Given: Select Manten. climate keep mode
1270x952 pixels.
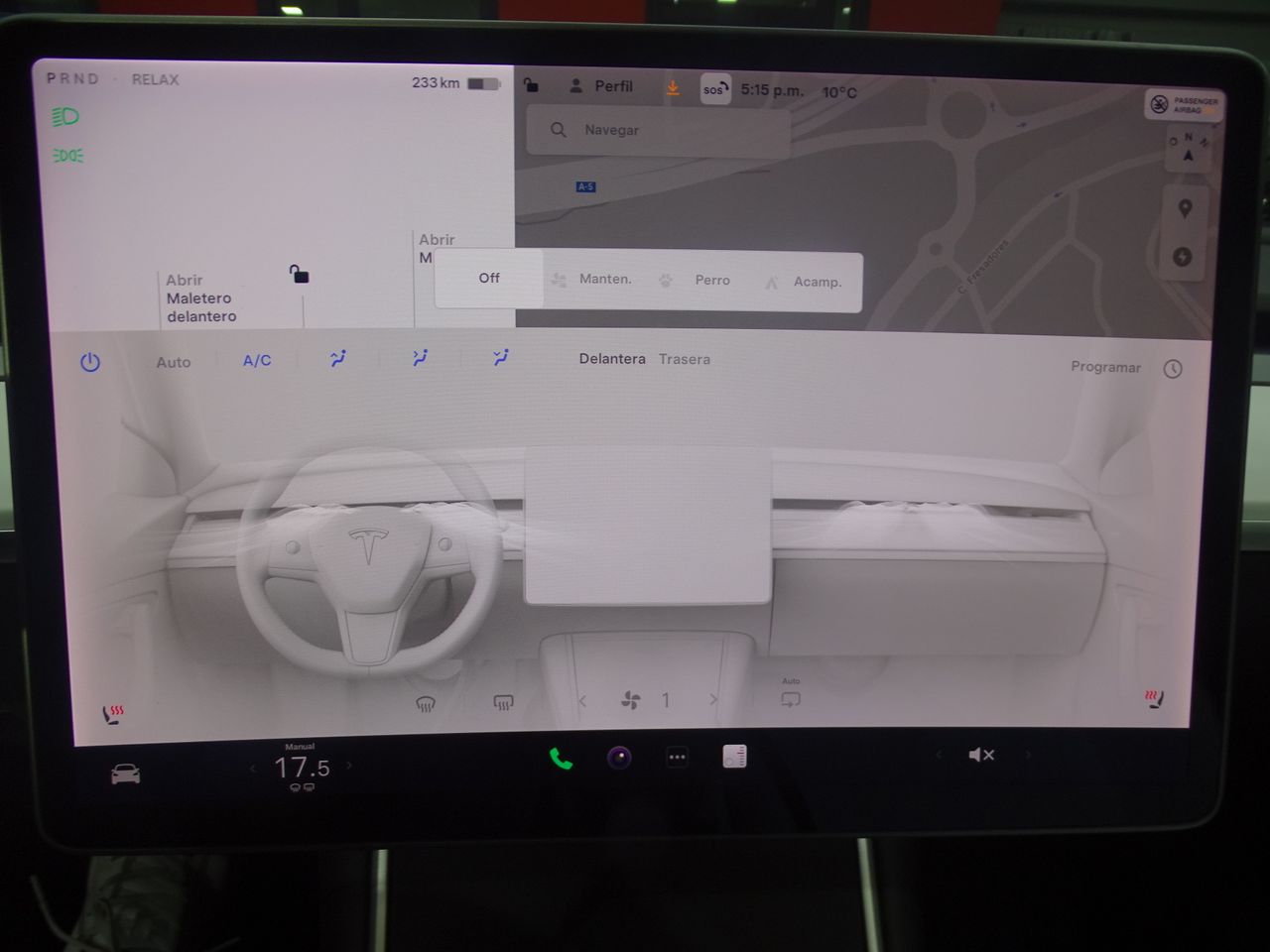Looking at the screenshot, I should click(591, 280).
